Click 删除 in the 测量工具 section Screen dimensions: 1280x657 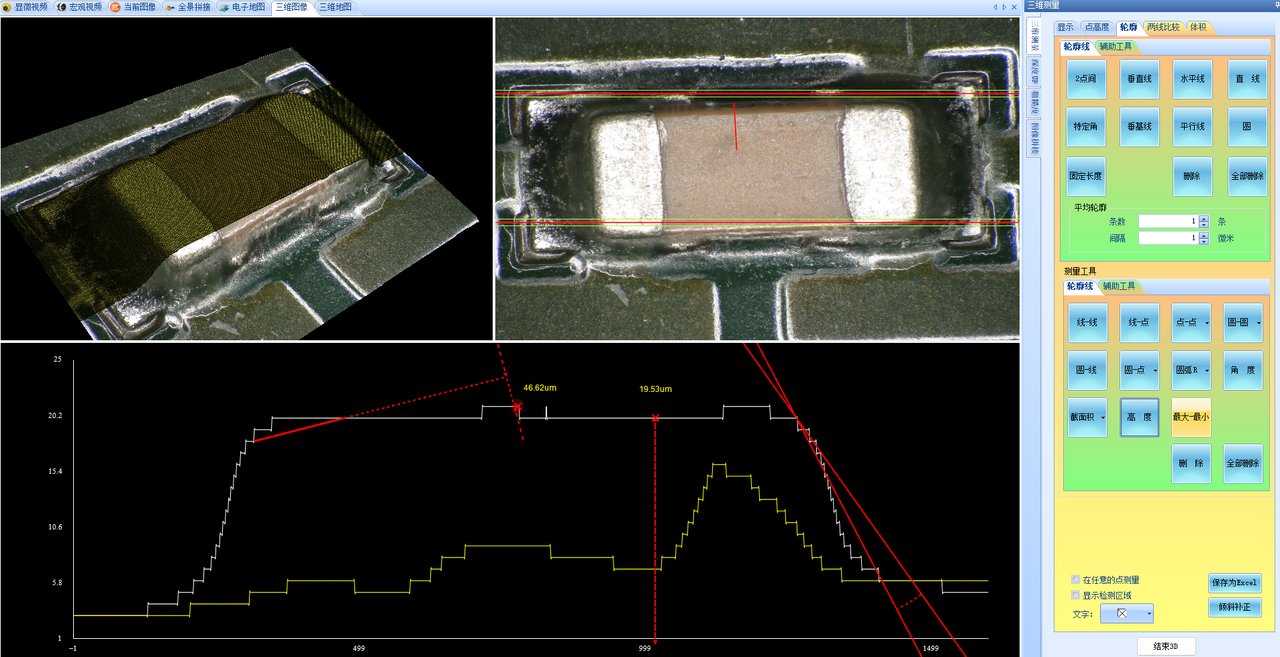click(1192, 464)
